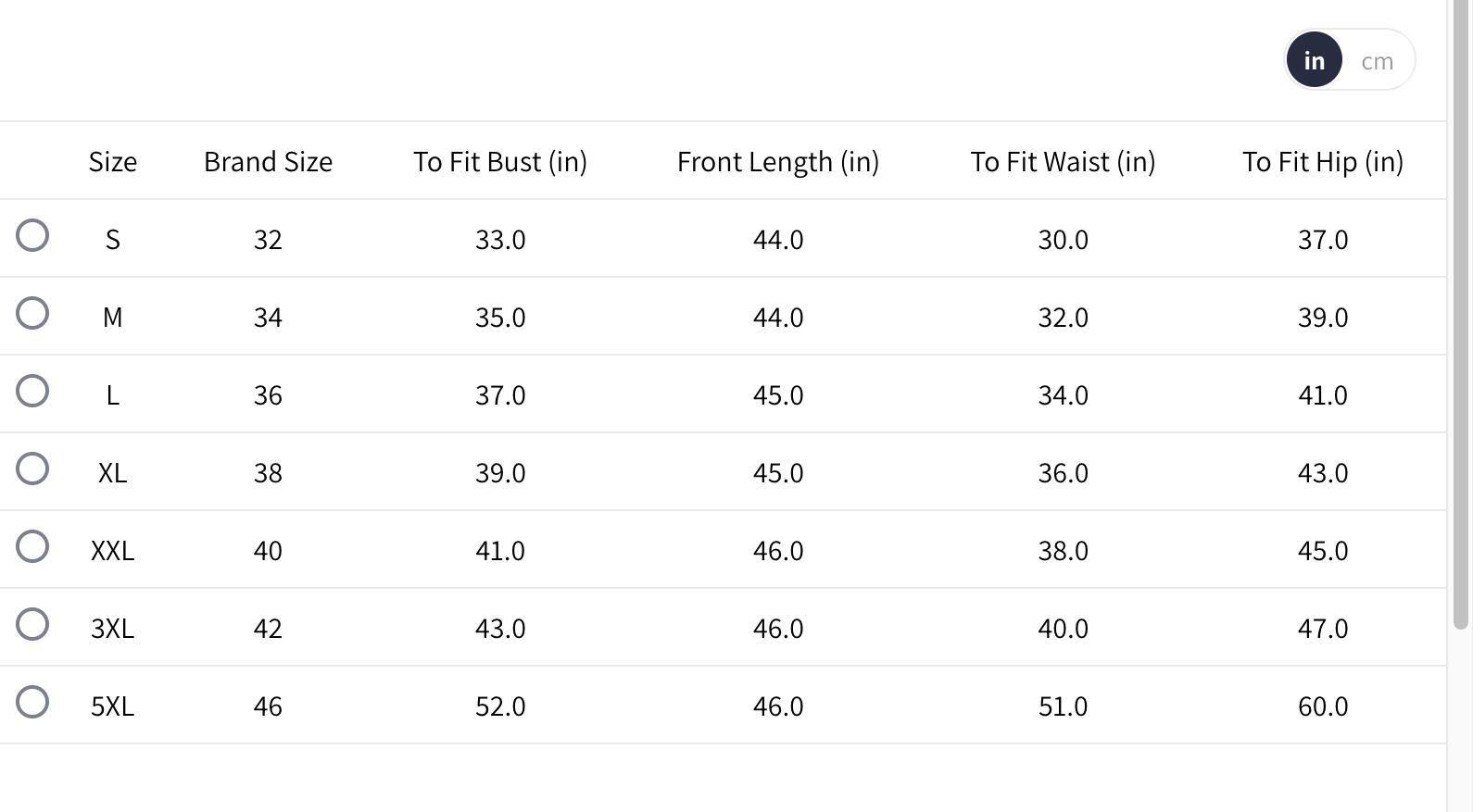Click the Brand Size column header
1473x812 pixels.
click(268, 162)
